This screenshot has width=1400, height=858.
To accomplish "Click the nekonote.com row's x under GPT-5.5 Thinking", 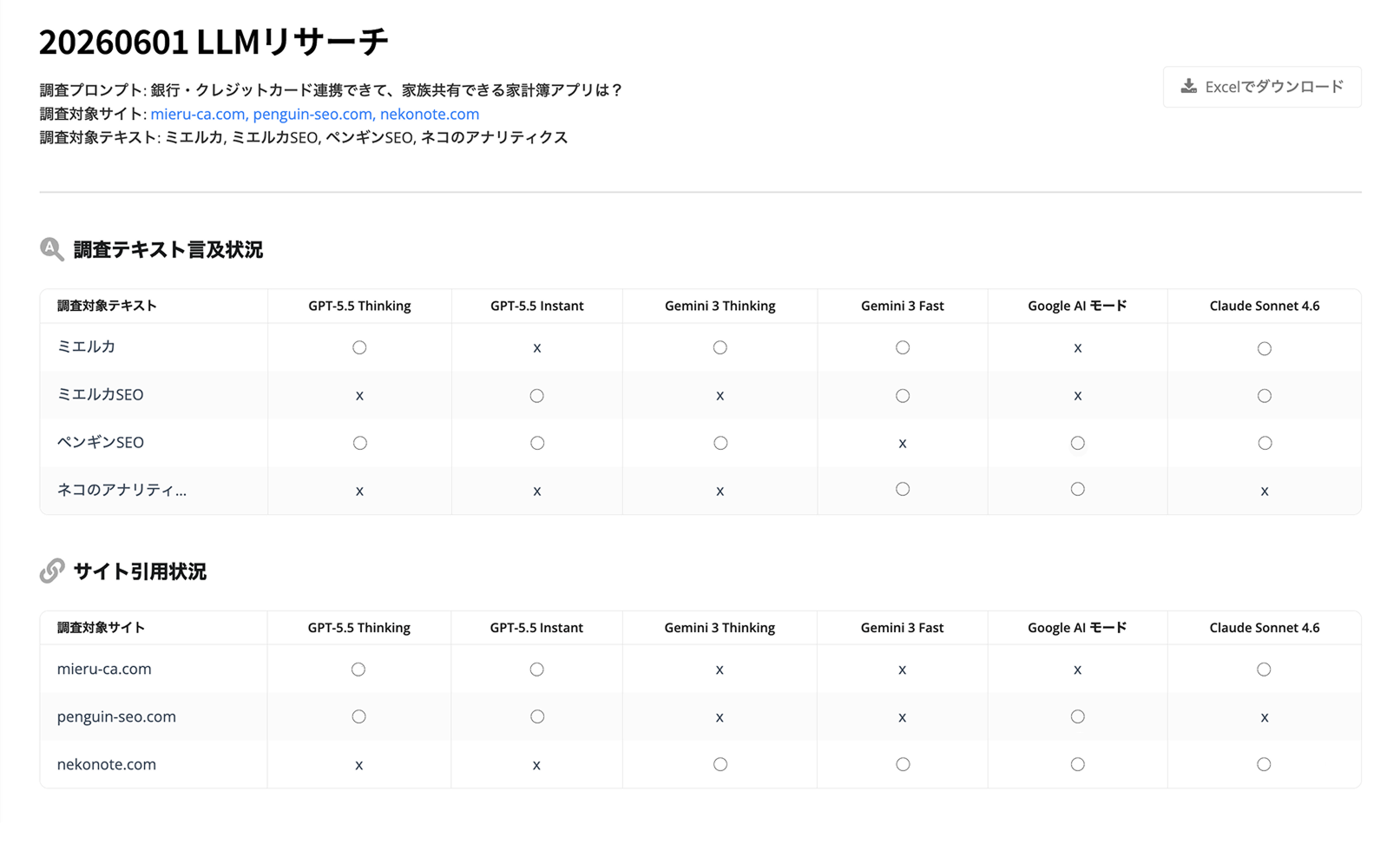I will [x=358, y=766].
